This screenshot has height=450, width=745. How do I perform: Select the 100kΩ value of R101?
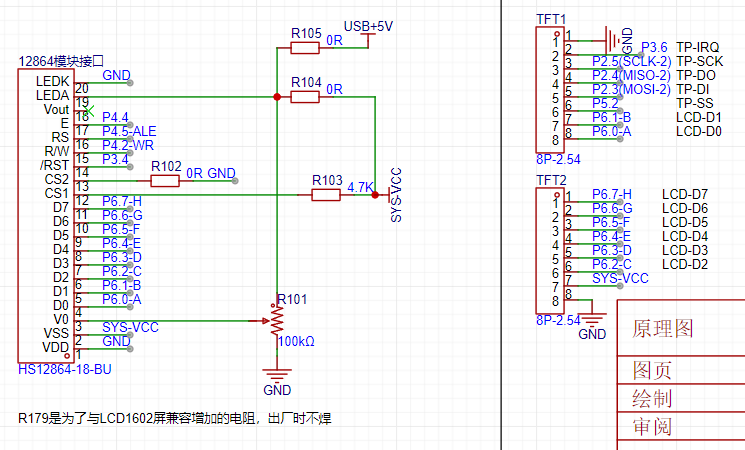pos(296,341)
